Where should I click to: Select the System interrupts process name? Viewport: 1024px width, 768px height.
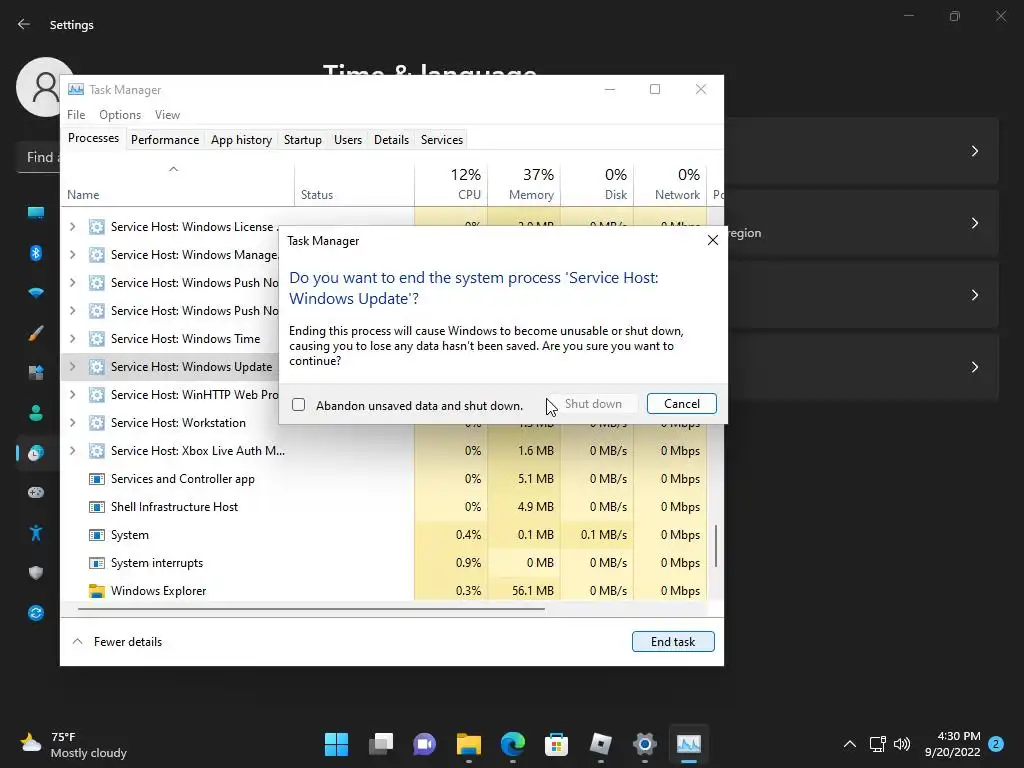157,562
